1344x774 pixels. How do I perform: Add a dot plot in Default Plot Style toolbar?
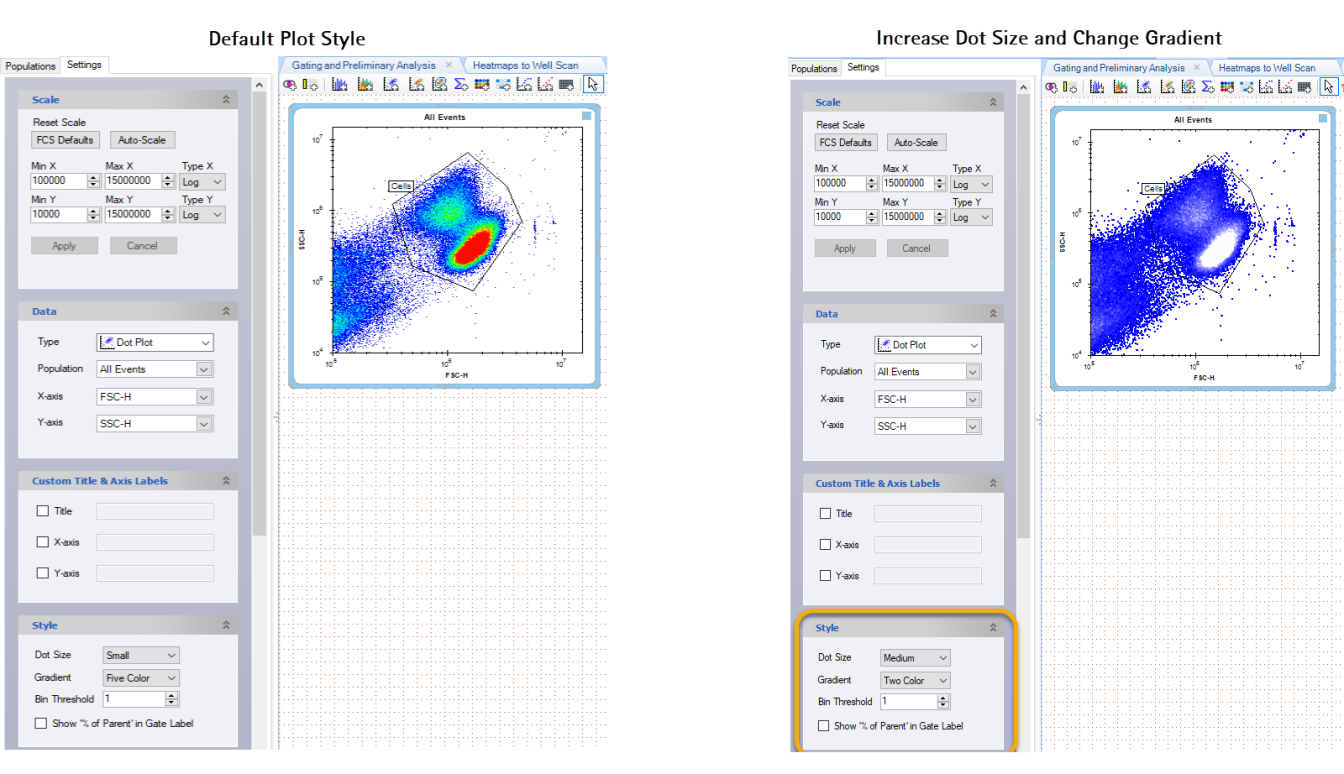coord(391,85)
